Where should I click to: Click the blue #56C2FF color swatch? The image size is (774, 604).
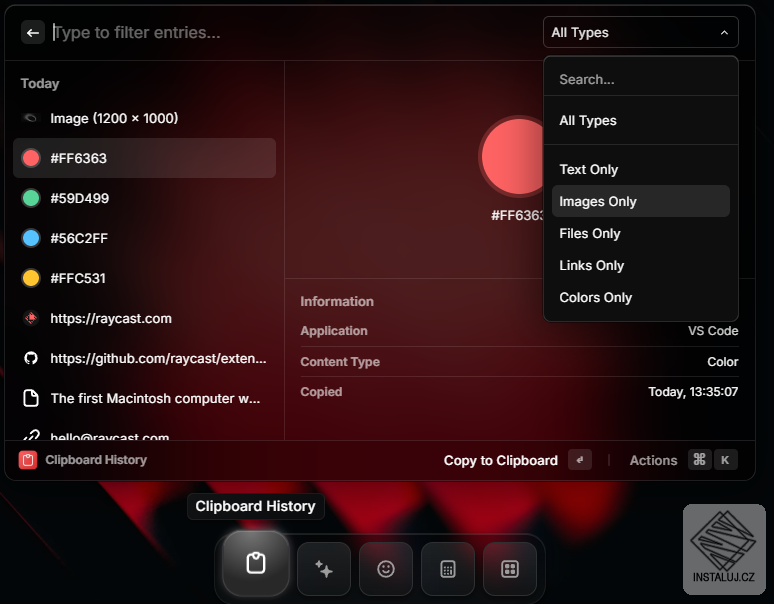[31, 238]
